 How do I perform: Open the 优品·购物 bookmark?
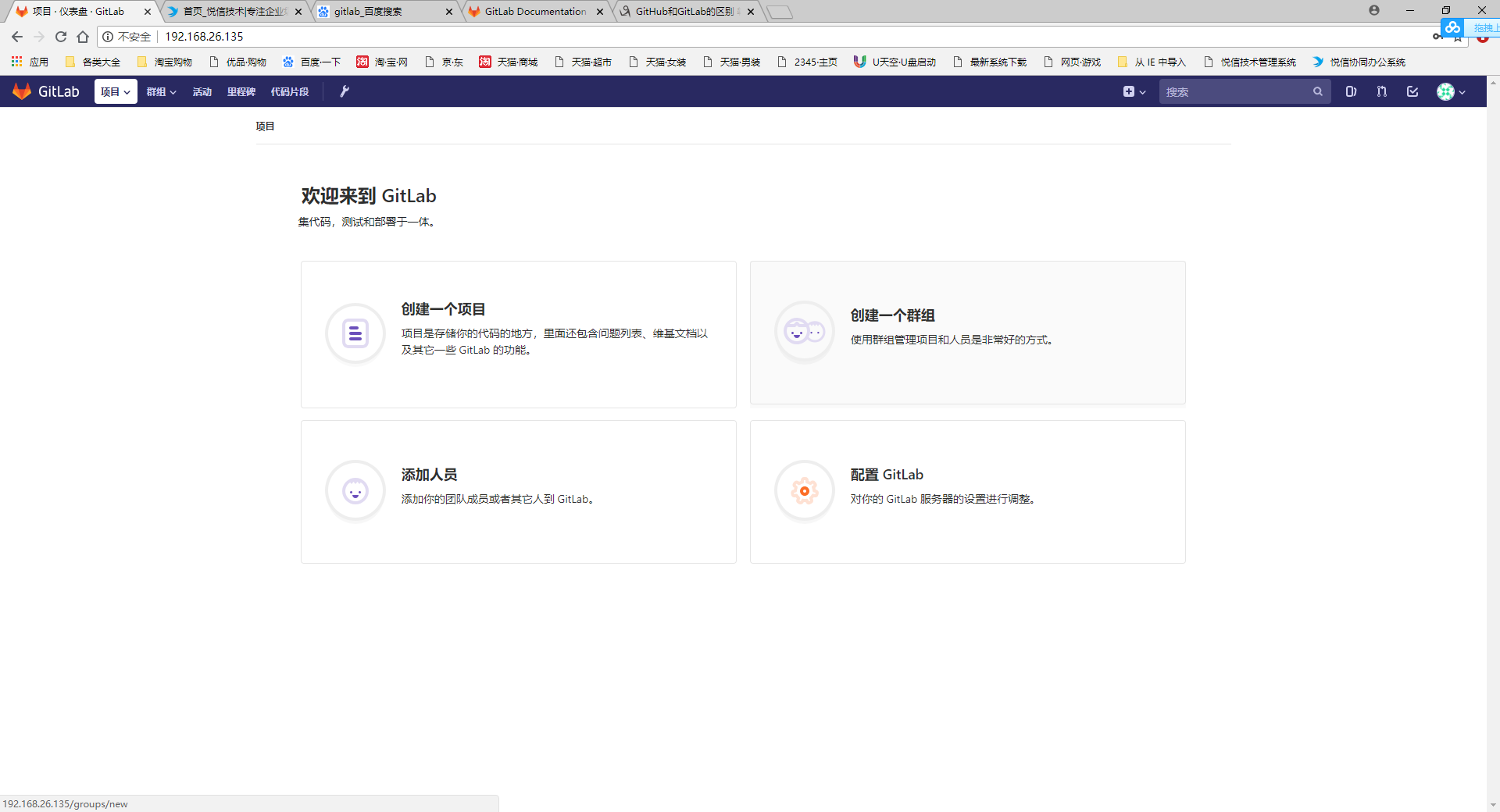[x=237, y=62]
